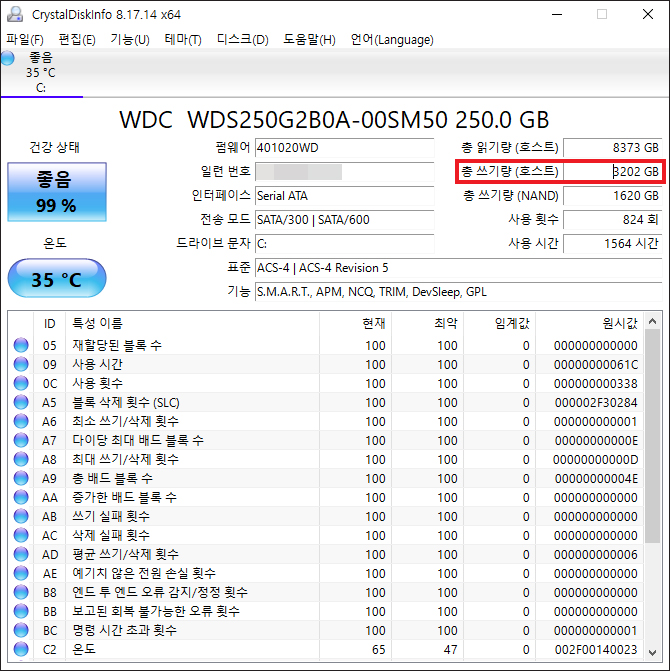Click the attribute list scroll down arrow
Screen dimensions: 670x671
tap(652, 652)
